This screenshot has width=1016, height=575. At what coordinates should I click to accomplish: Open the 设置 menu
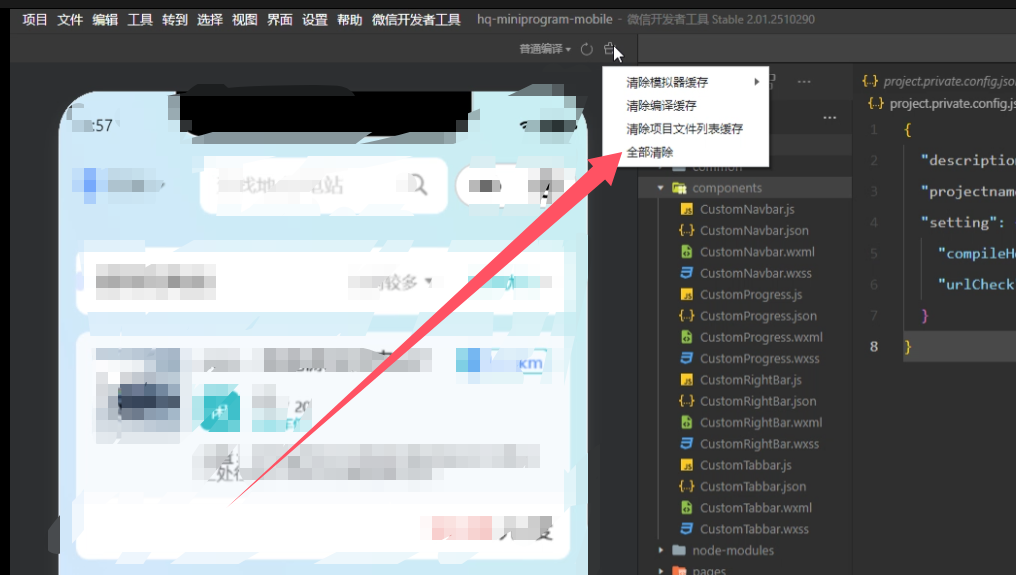tap(314, 19)
